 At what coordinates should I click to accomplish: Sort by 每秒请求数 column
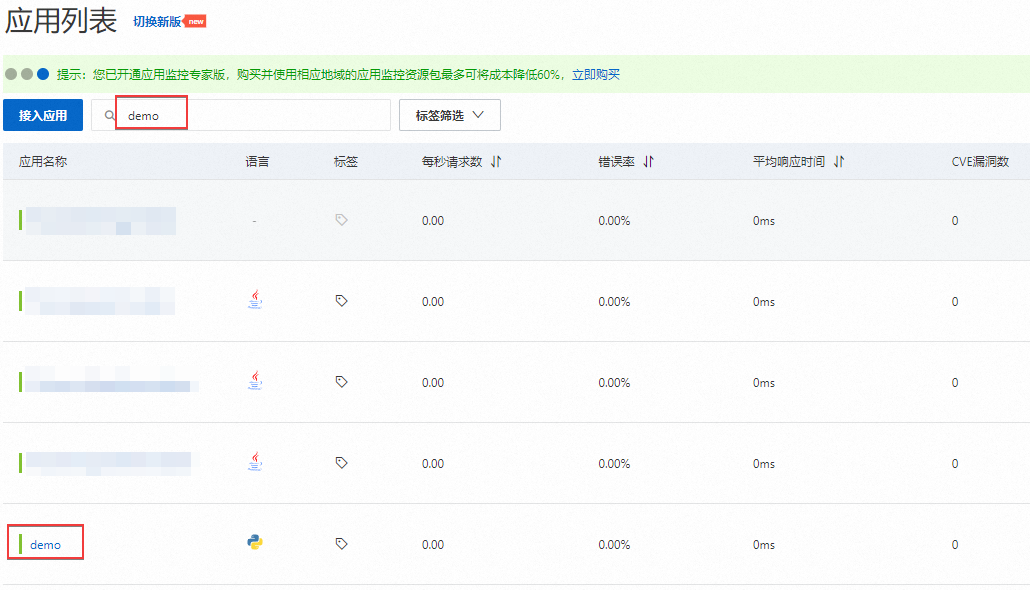(496, 161)
